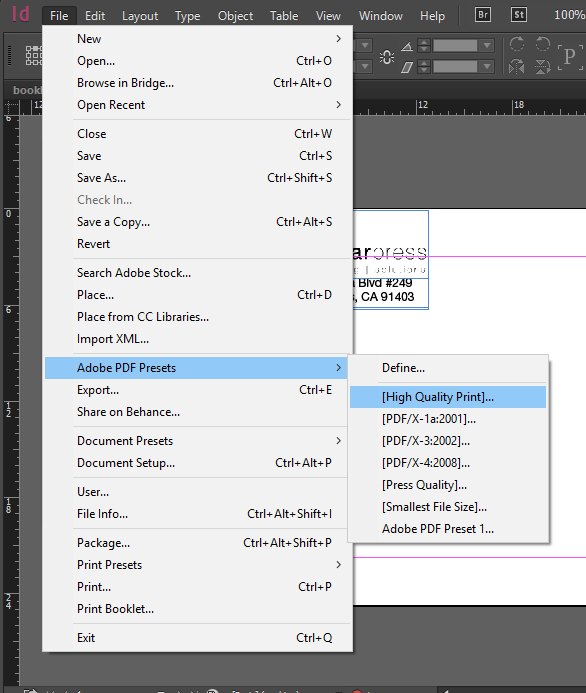Open the shear angle dropdown arrow
The width and height of the screenshot is (586, 693).
pos(487,67)
